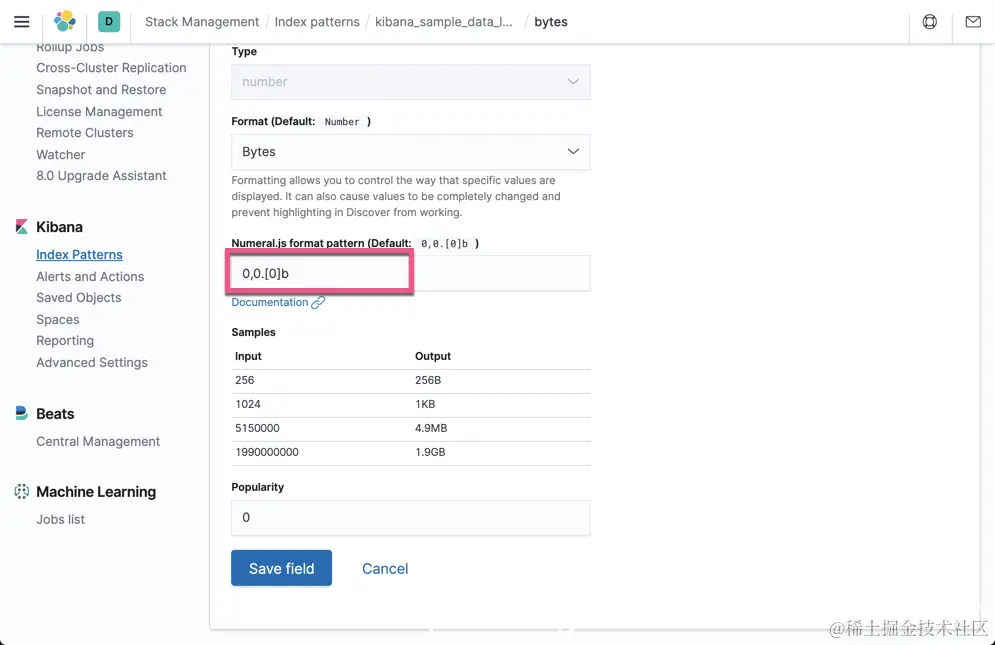The height and width of the screenshot is (645, 995).
Task: Open Watcher page
Action: 60,154
